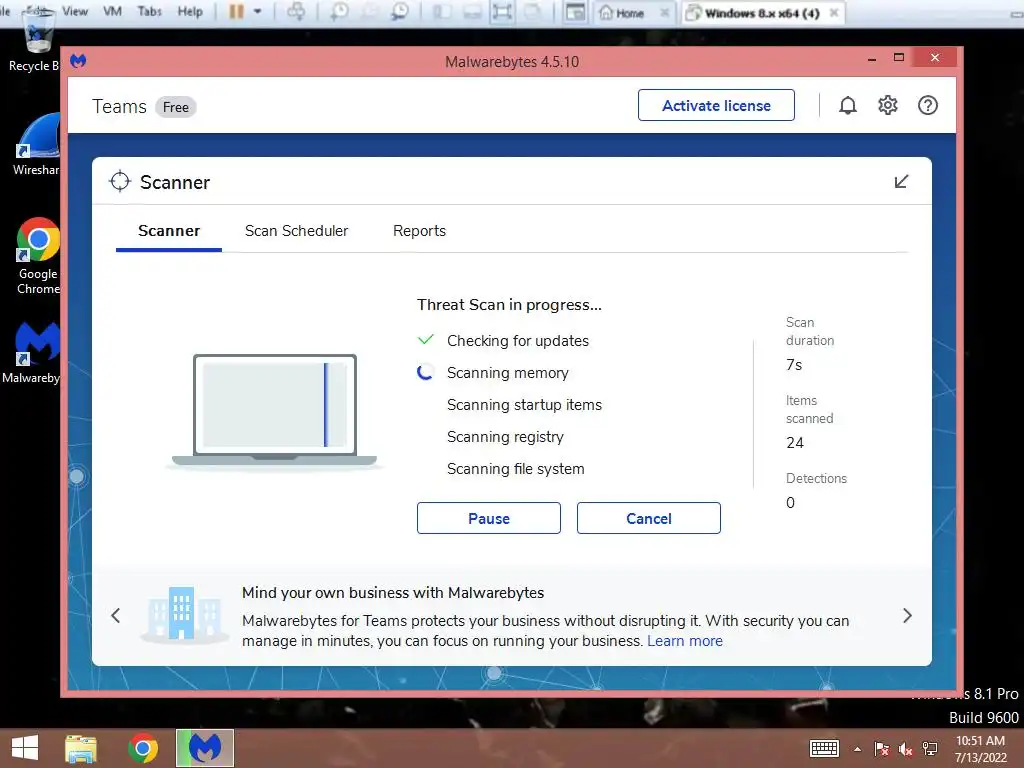The width and height of the screenshot is (1024, 768).
Task: Open the Windows Start button
Action: [25, 748]
